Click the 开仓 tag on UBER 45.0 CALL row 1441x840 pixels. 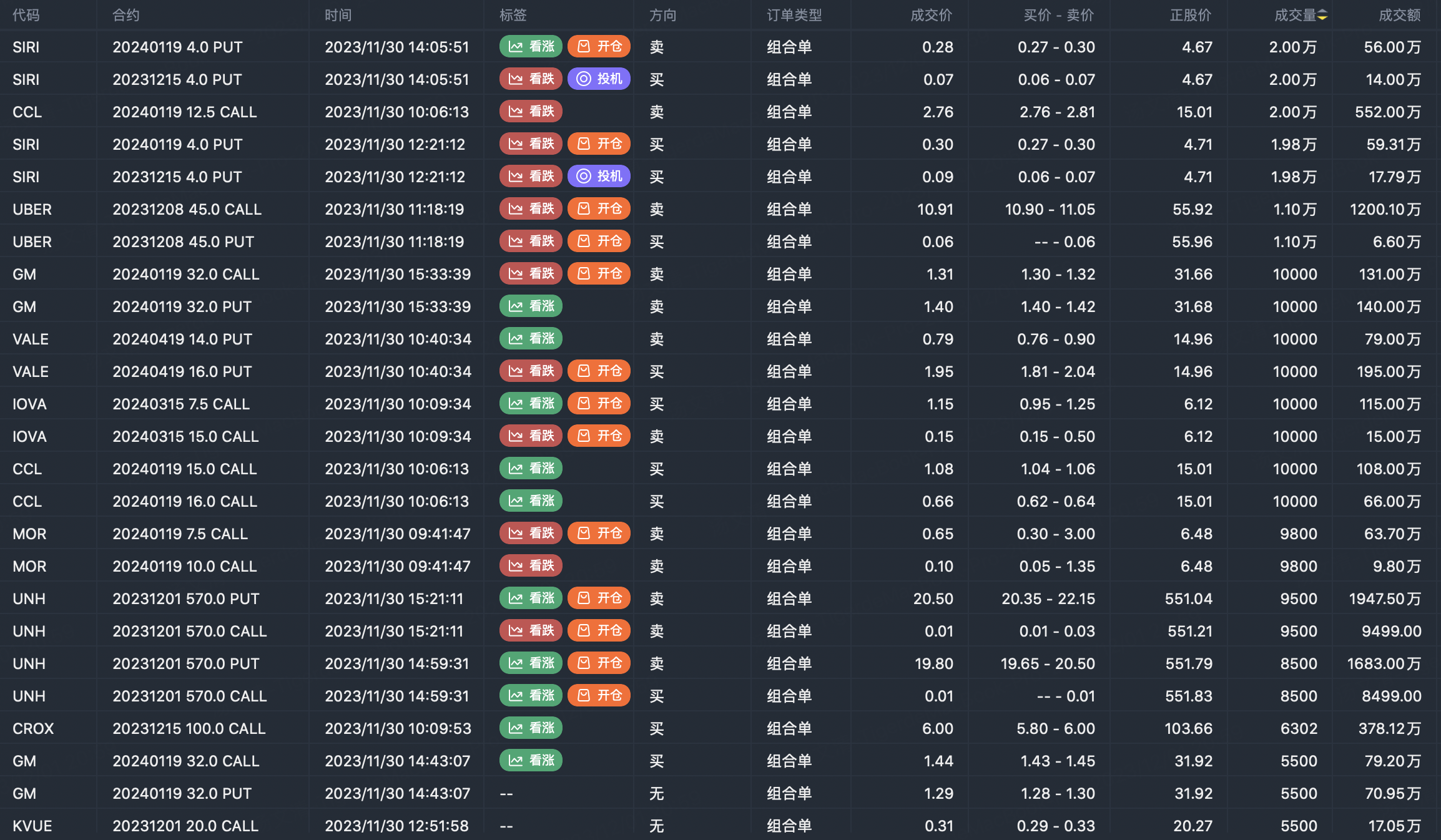(x=599, y=209)
